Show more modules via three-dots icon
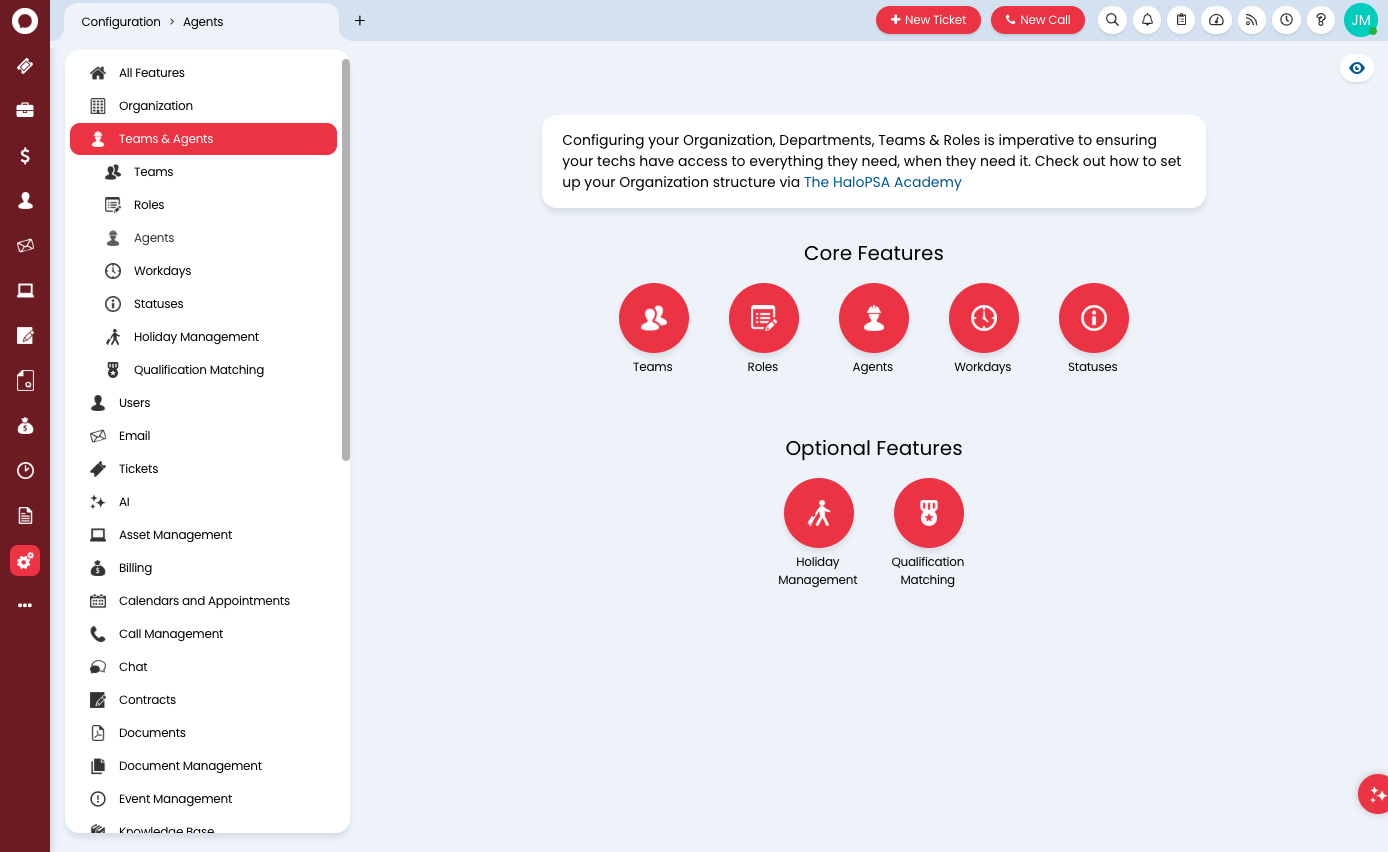Image resolution: width=1388 pixels, height=852 pixels. (25, 606)
